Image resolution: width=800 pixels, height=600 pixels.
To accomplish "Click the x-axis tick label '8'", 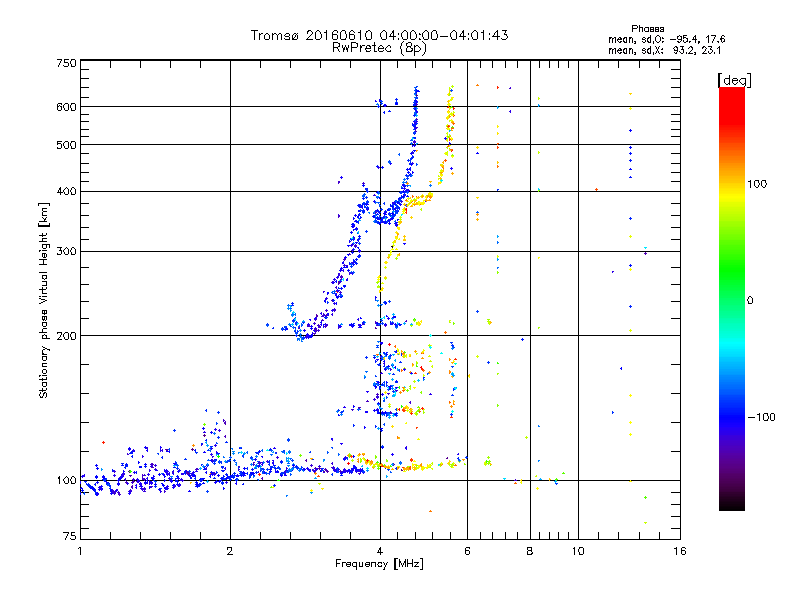I will 530,551.
